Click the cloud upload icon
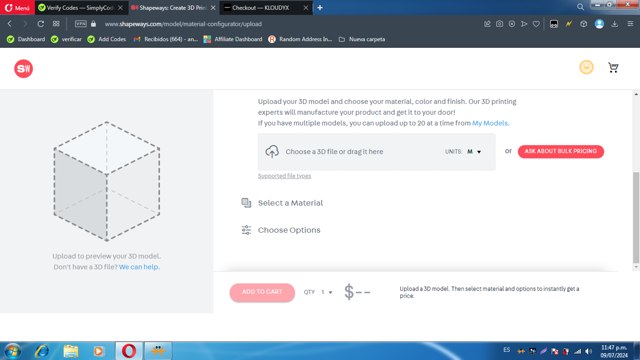The width and height of the screenshot is (640, 360). coord(272,151)
